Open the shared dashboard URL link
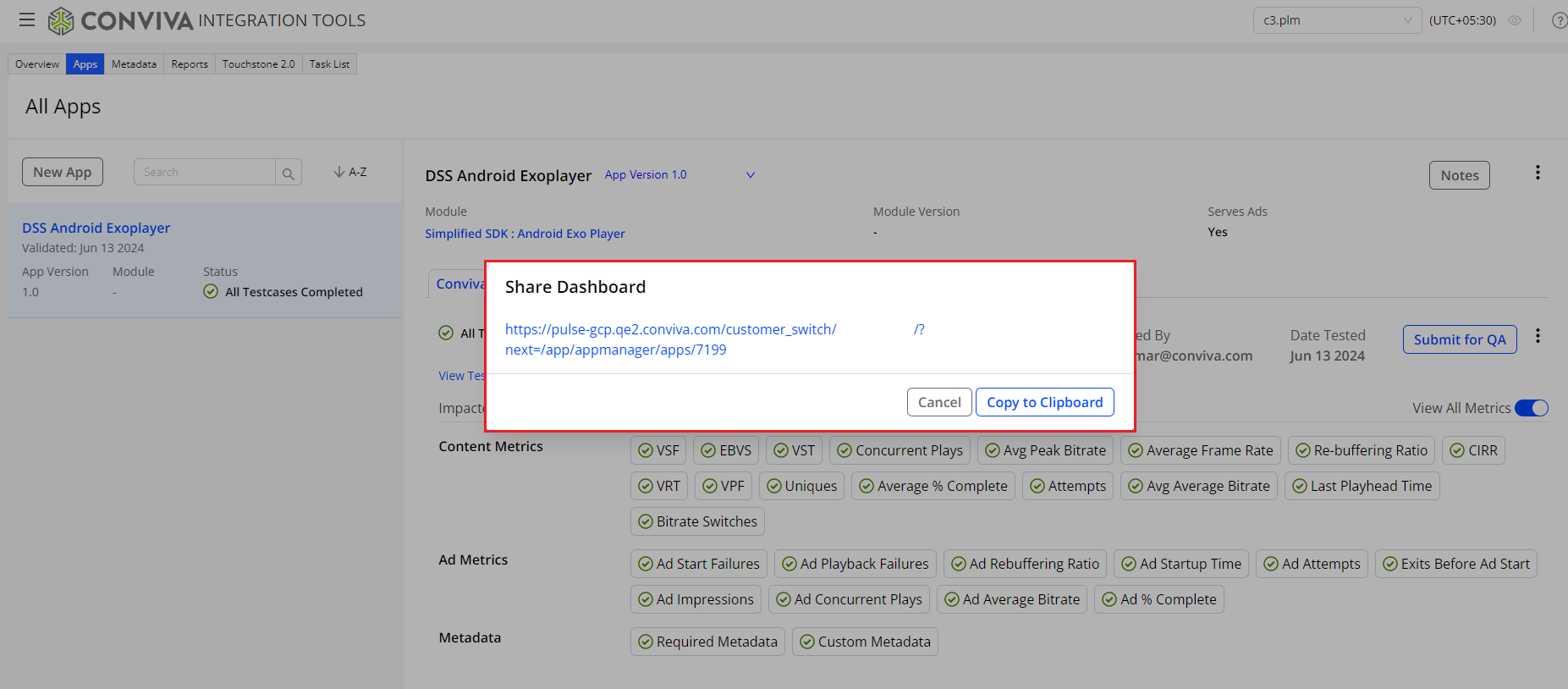This screenshot has height=689, width=1568. 670,330
